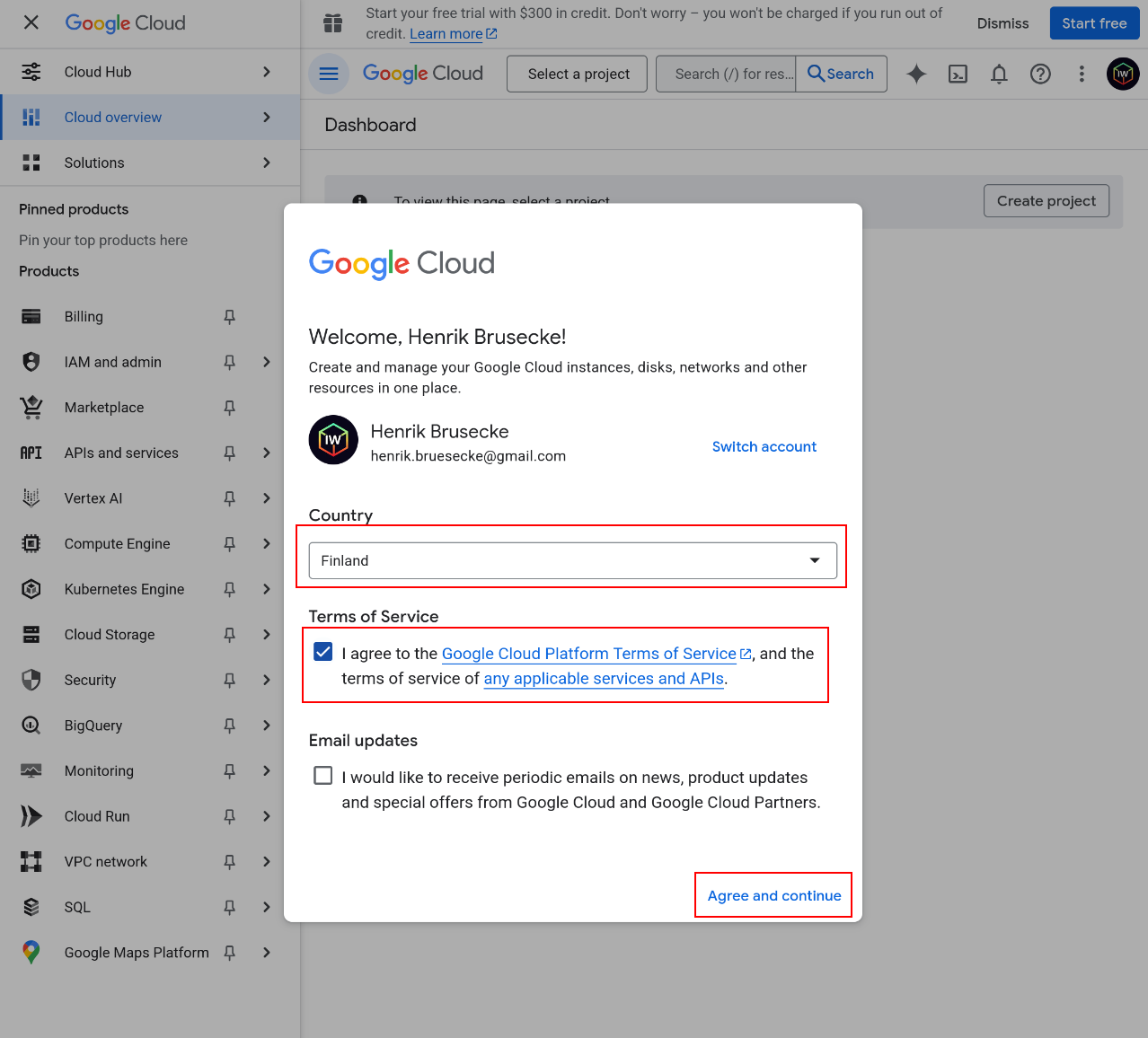
Task: Uncheck the Terms of Service agreement checkbox
Action: pyautogui.click(x=322, y=651)
